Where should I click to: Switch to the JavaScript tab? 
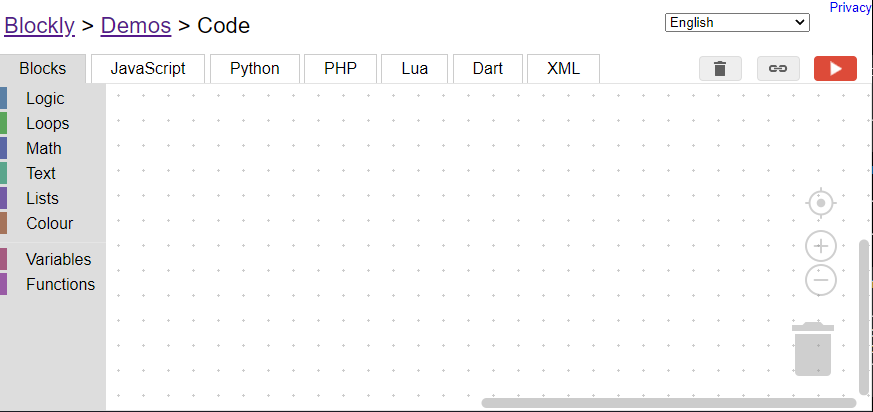[148, 69]
